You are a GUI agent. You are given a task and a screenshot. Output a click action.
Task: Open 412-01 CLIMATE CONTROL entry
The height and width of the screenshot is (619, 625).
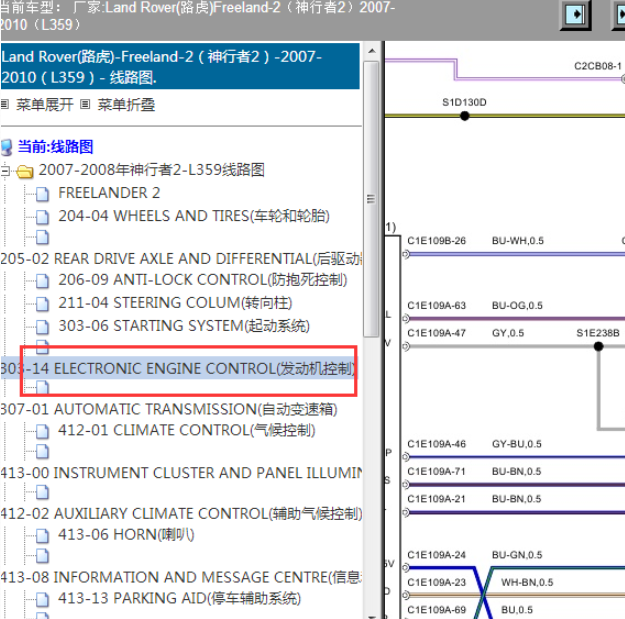point(187,430)
